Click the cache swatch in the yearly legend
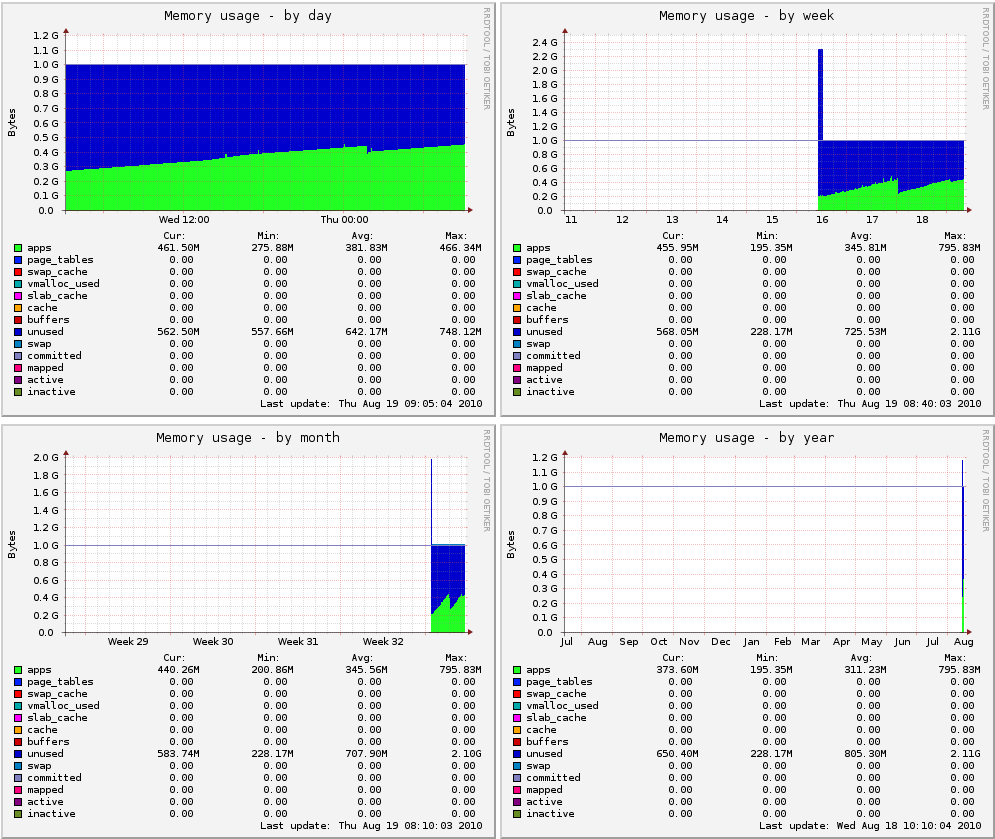This screenshot has height=839, width=995. coord(517,730)
